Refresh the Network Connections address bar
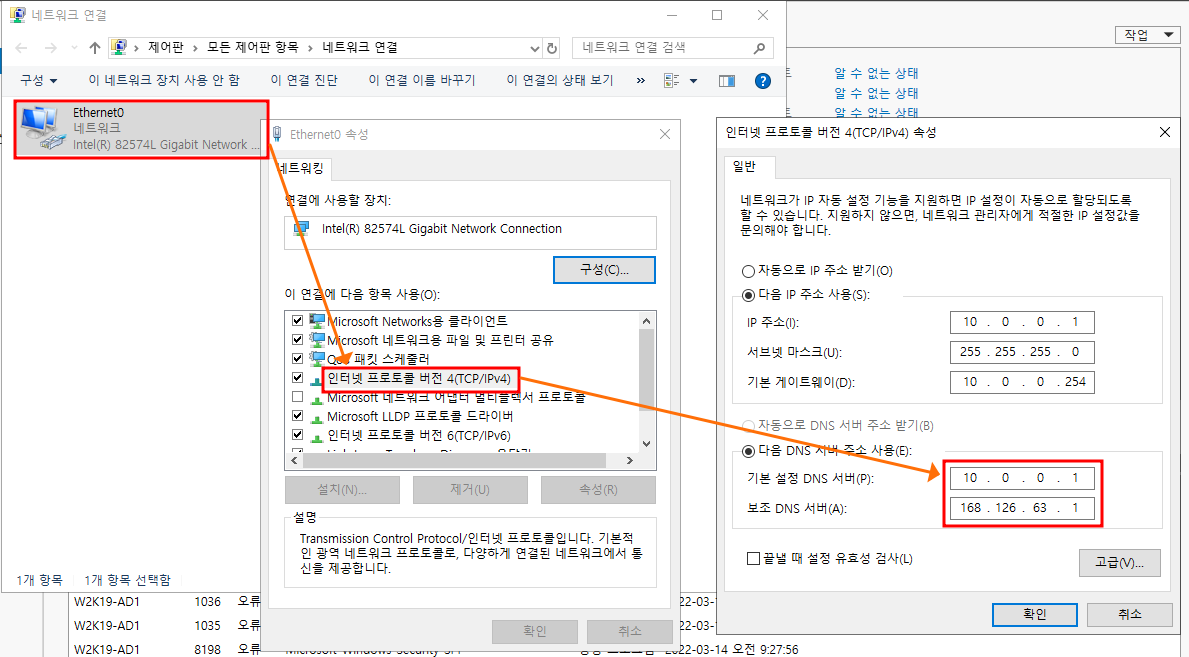Image resolution: width=1189 pixels, height=657 pixels. [x=552, y=48]
